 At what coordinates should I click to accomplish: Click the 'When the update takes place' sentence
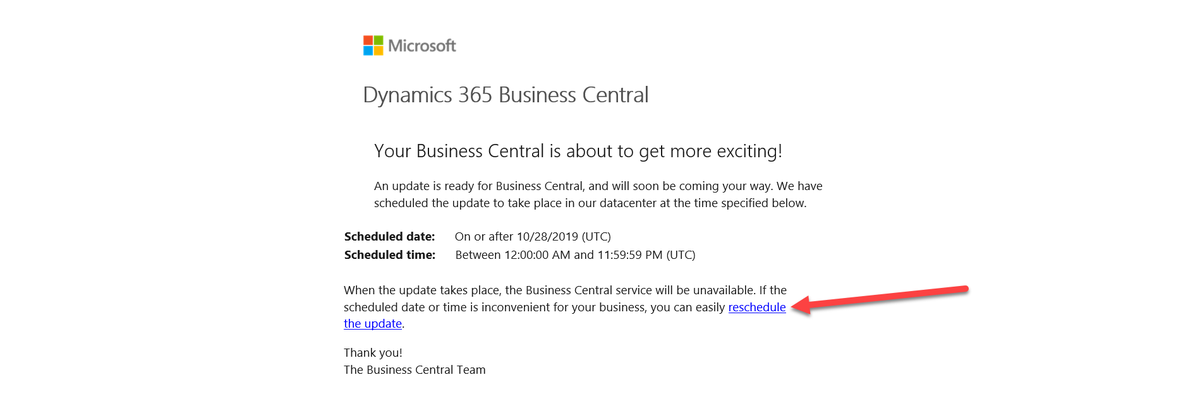click(565, 307)
